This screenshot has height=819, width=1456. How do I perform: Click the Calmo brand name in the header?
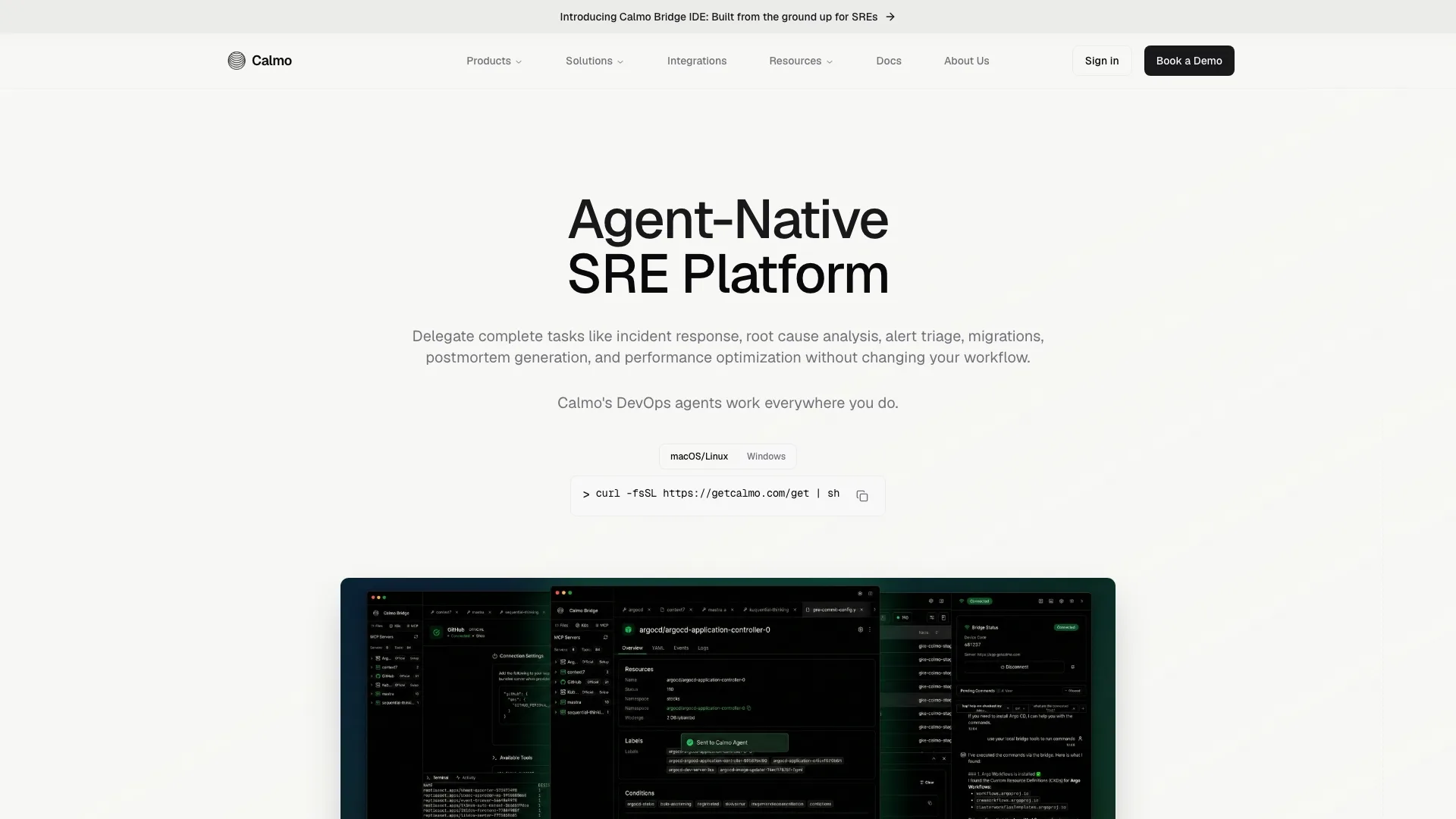click(271, 61)
